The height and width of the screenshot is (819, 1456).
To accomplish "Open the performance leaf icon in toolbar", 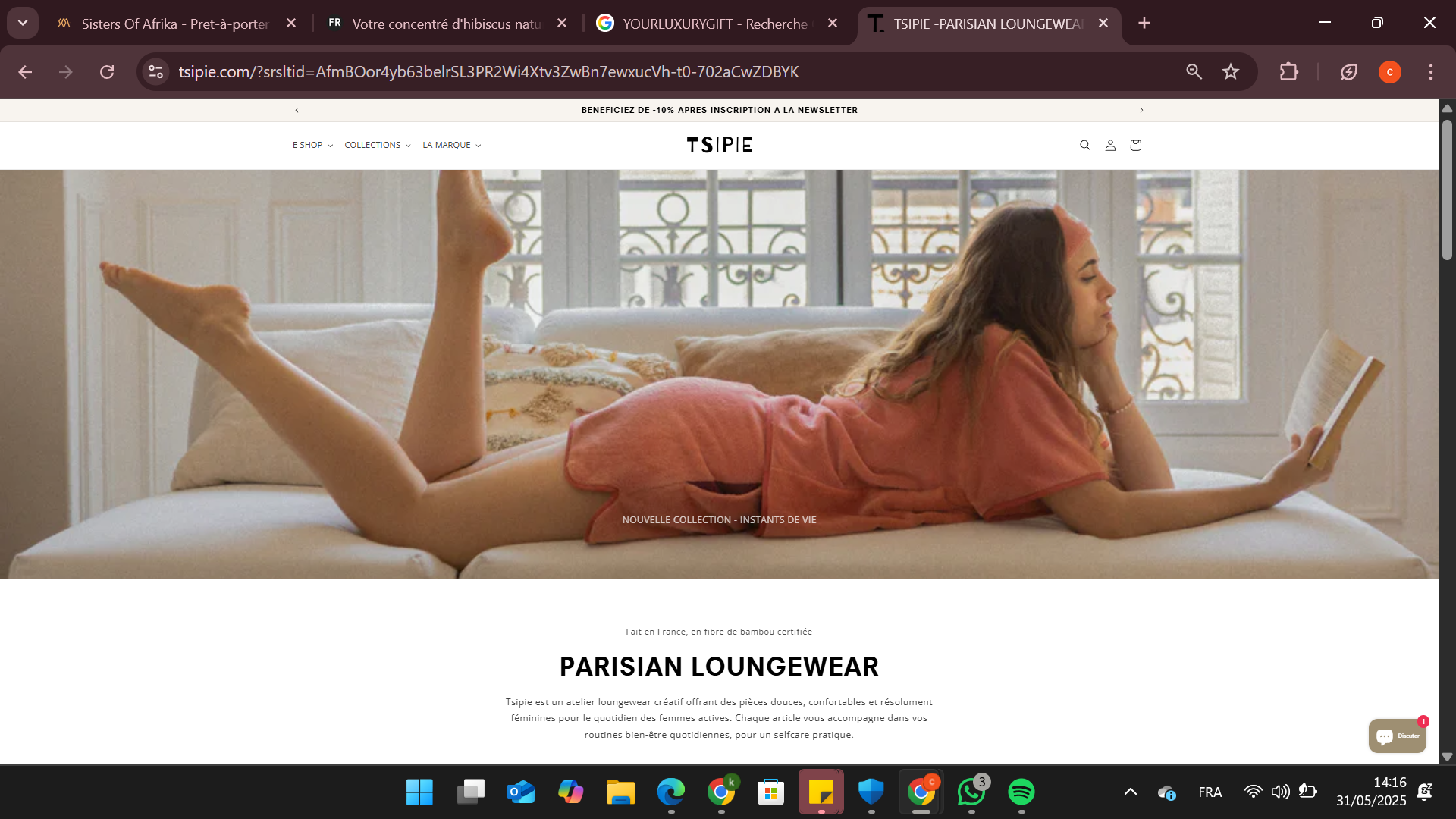I will point(1348,72).
